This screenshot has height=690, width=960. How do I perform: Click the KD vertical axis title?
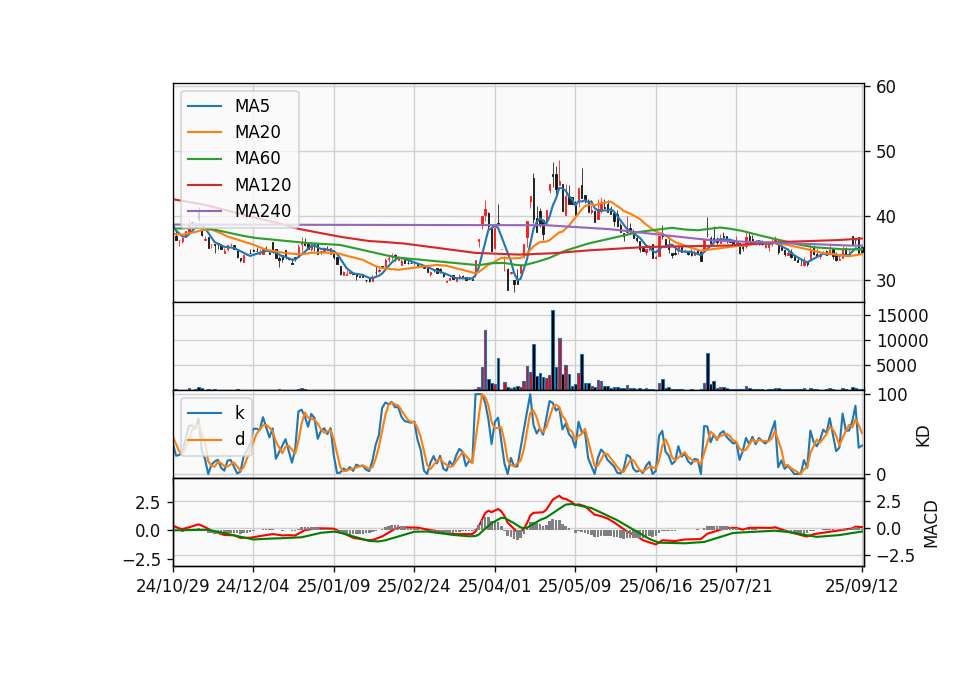[x=923, y=437]
